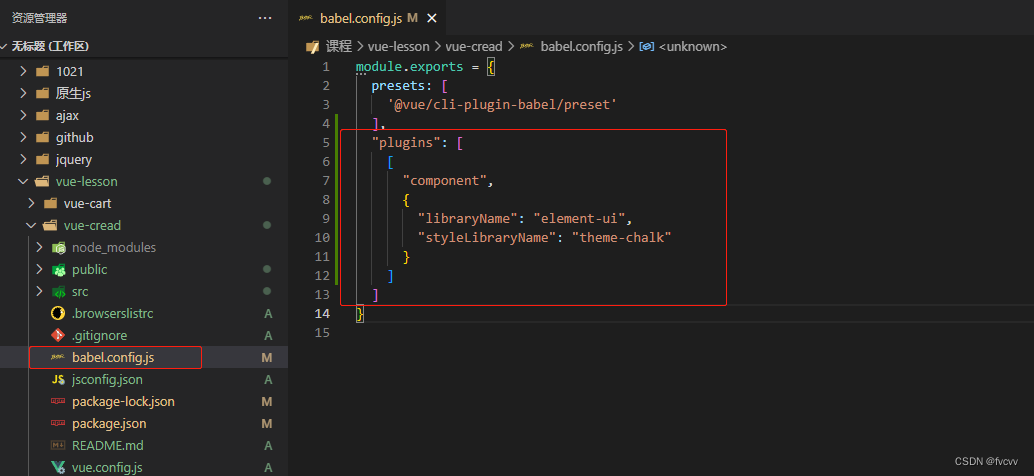Click the public folder icon
The width and height of the screenshot is (1034, 476).
coord(59,270)
